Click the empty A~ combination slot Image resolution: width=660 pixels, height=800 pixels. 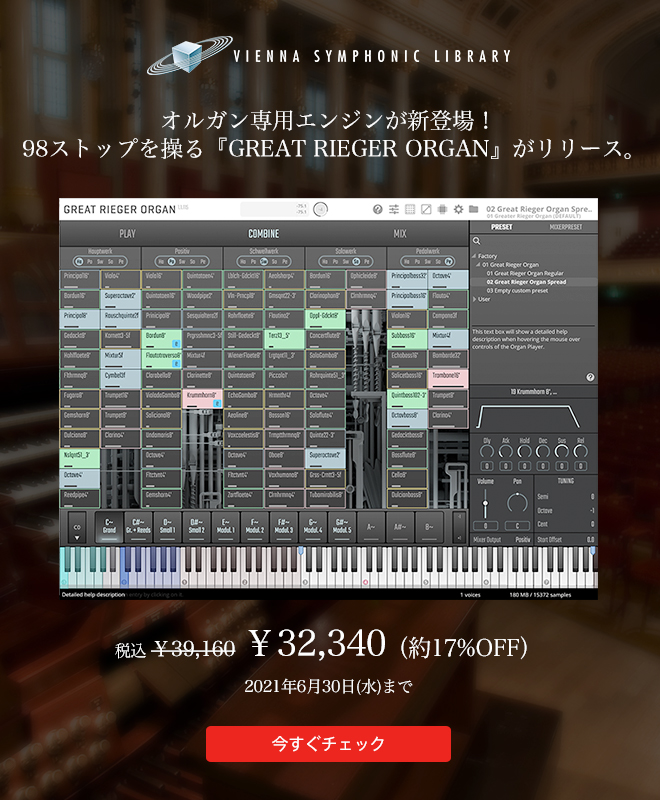click(371, 526)
